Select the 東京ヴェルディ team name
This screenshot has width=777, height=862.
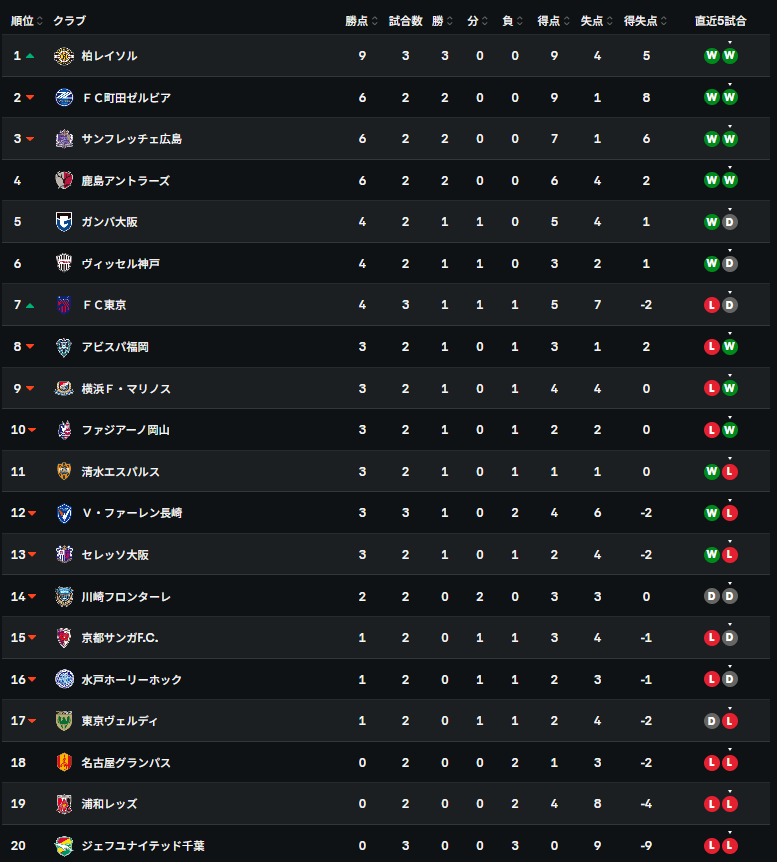[x=120, y=721]
